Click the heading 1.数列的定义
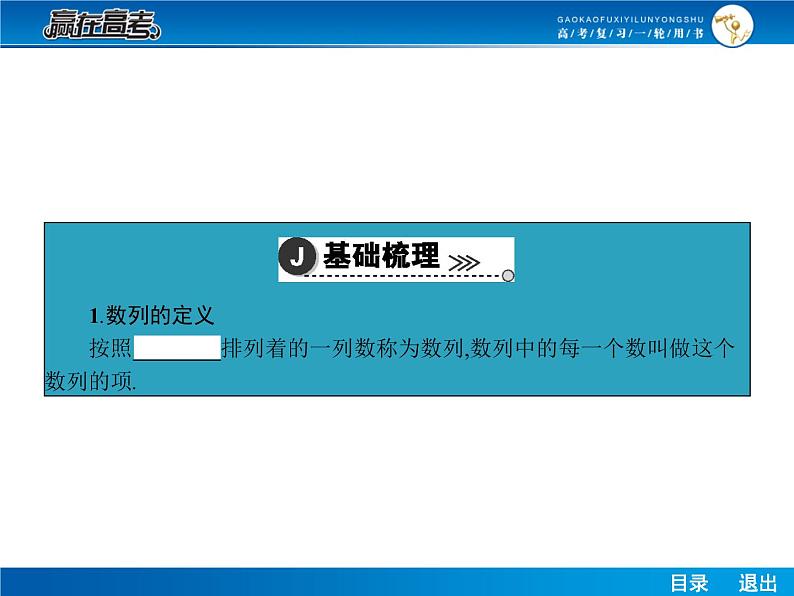The width and height of the screenshot is (794, 596). tap(151, 315)
